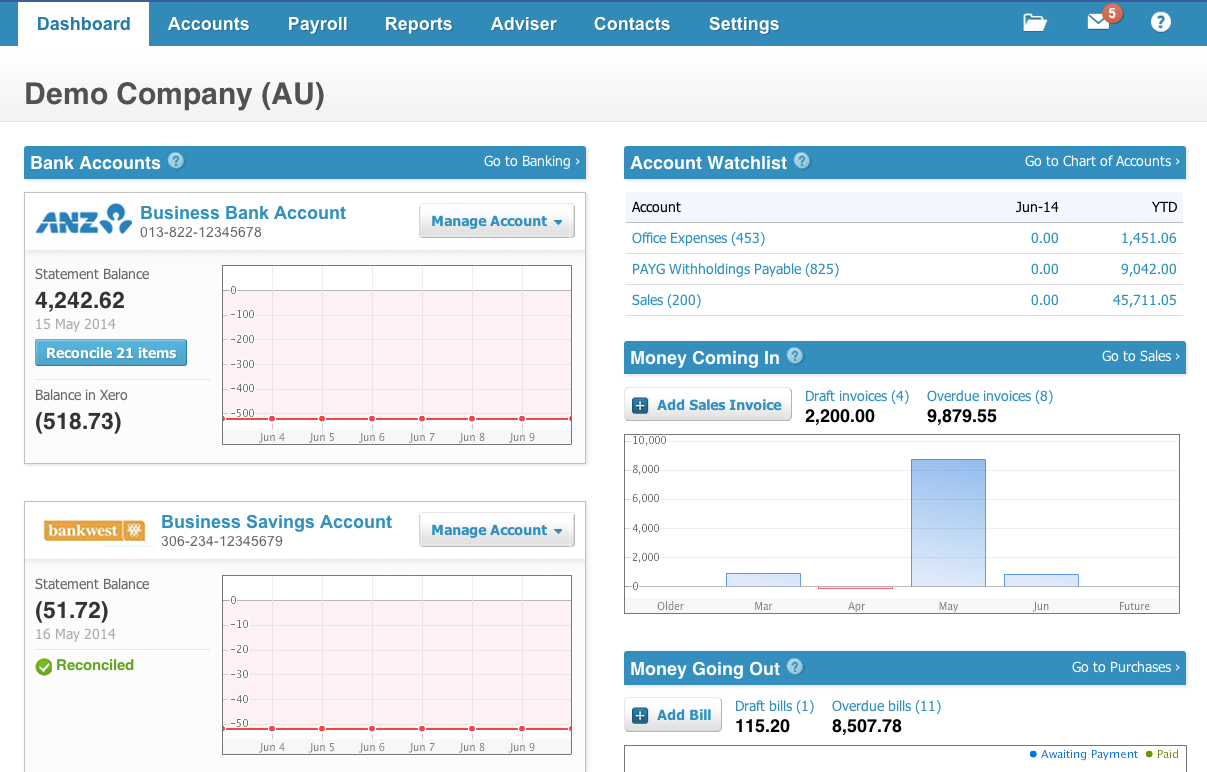Open the Sales (200) account link
Viewport: 1207px width, 772px height.
click(x=666, y=300)
